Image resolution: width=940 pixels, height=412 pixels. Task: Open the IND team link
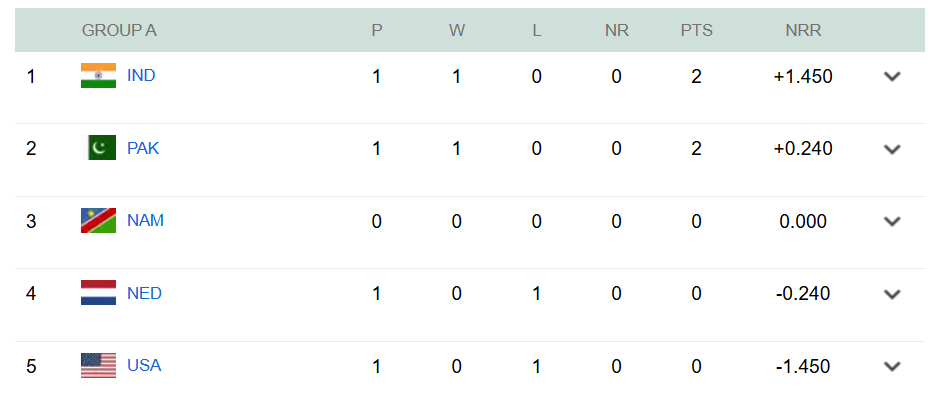pyautogui.click(x=141, y=75)
